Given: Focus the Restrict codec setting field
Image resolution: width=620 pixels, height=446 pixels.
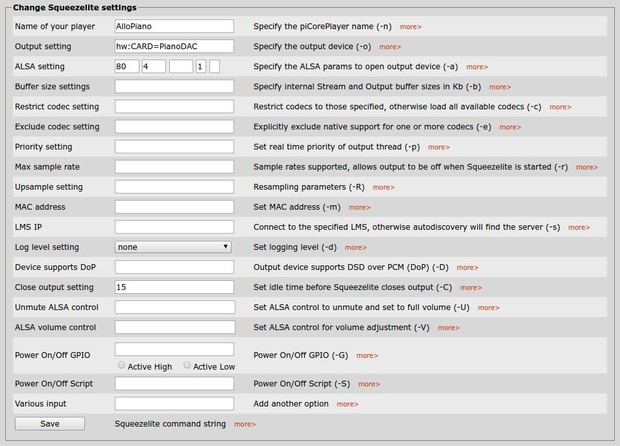Looking at the screenshot, I should 174,106.
